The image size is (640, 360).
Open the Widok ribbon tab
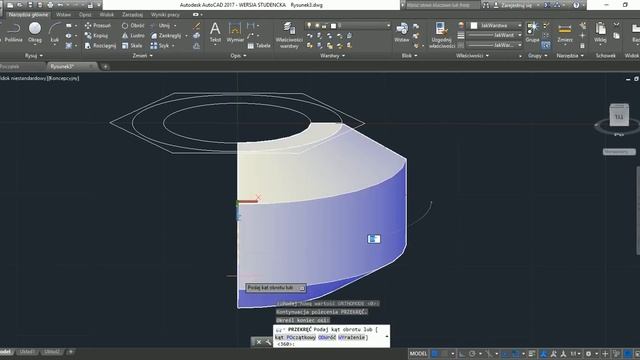pos(107,14)
